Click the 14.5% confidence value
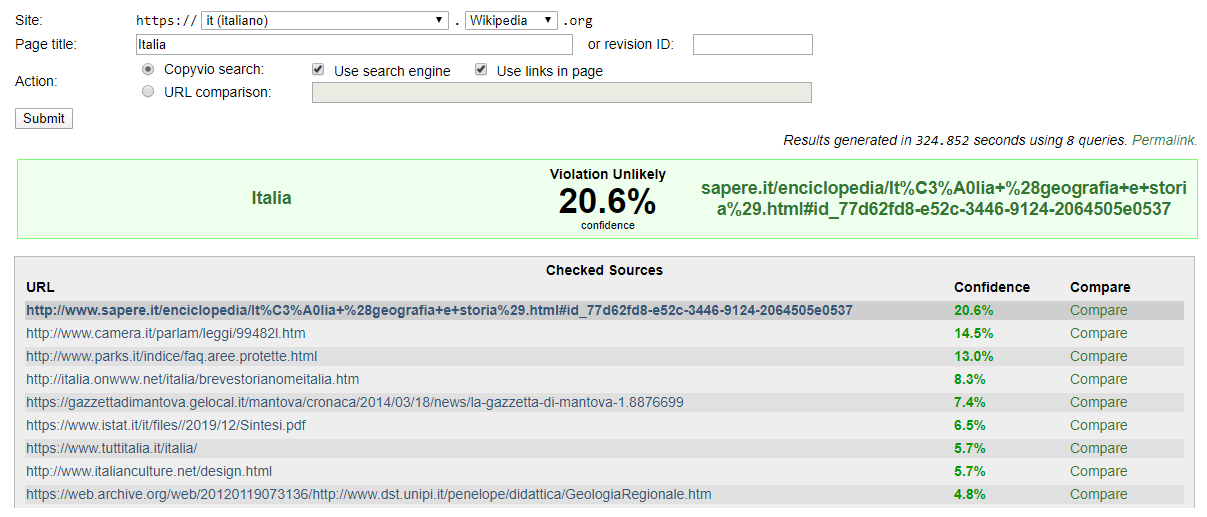1207x517 pixels. tap(974, 333)
